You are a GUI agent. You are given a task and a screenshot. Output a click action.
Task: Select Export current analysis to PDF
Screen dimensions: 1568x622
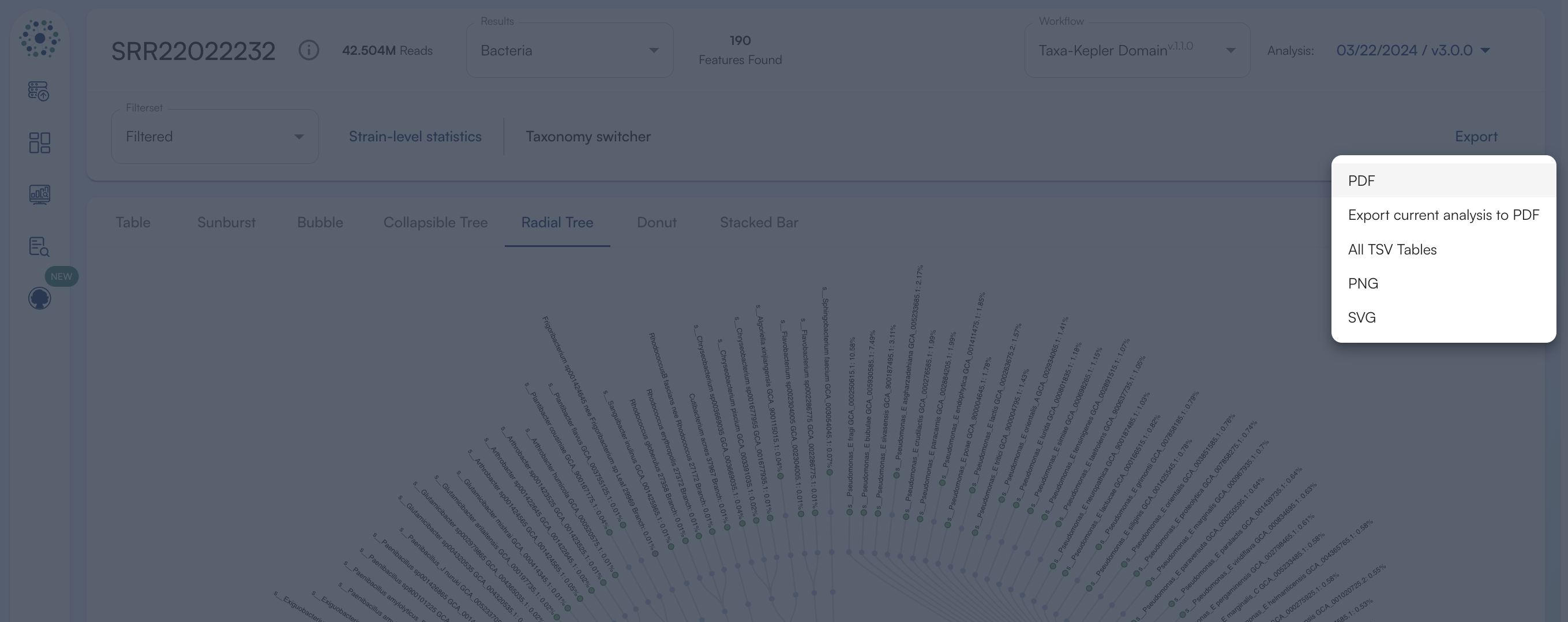1443,215
